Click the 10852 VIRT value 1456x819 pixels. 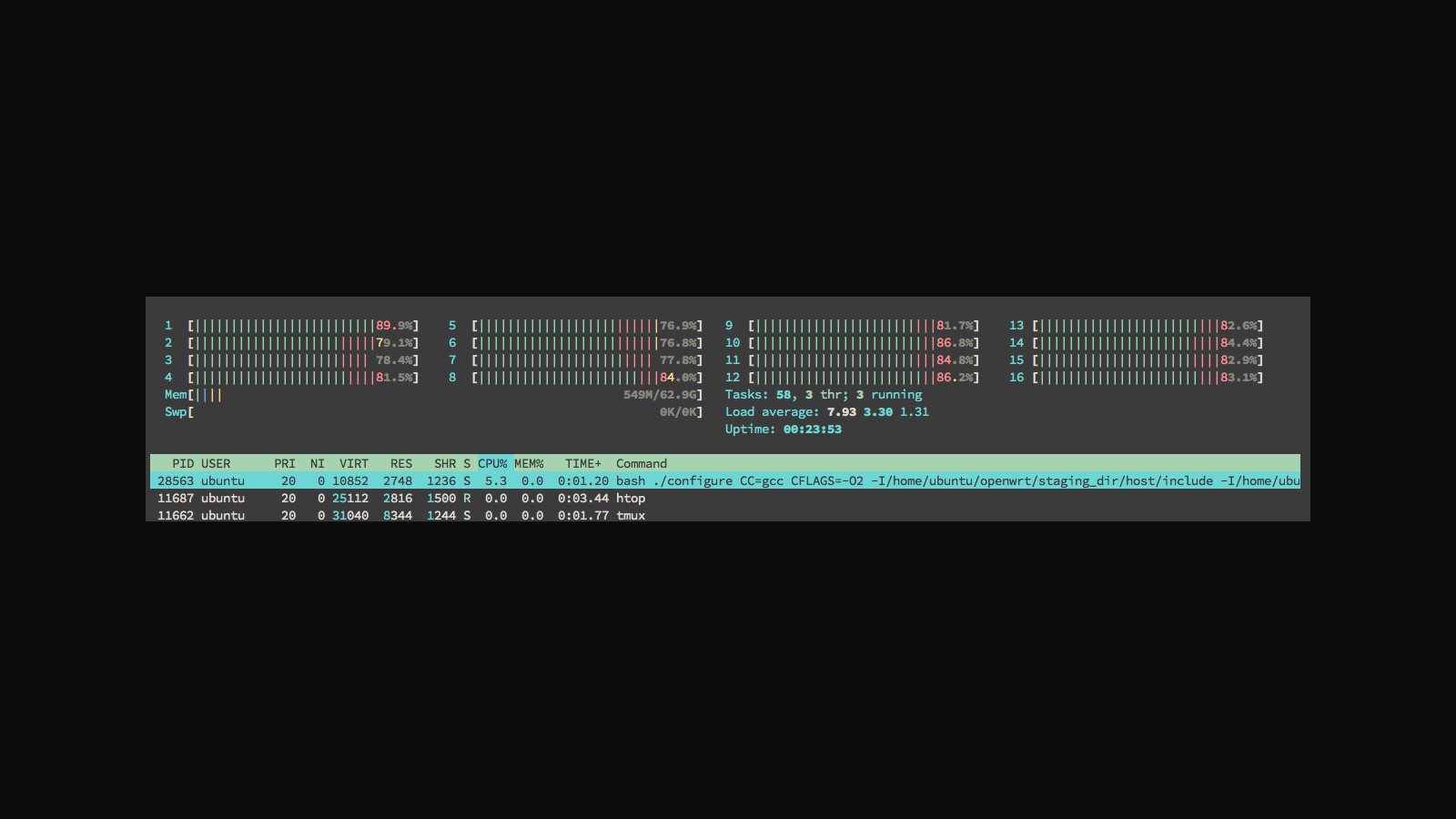click(x=350, y=480)
